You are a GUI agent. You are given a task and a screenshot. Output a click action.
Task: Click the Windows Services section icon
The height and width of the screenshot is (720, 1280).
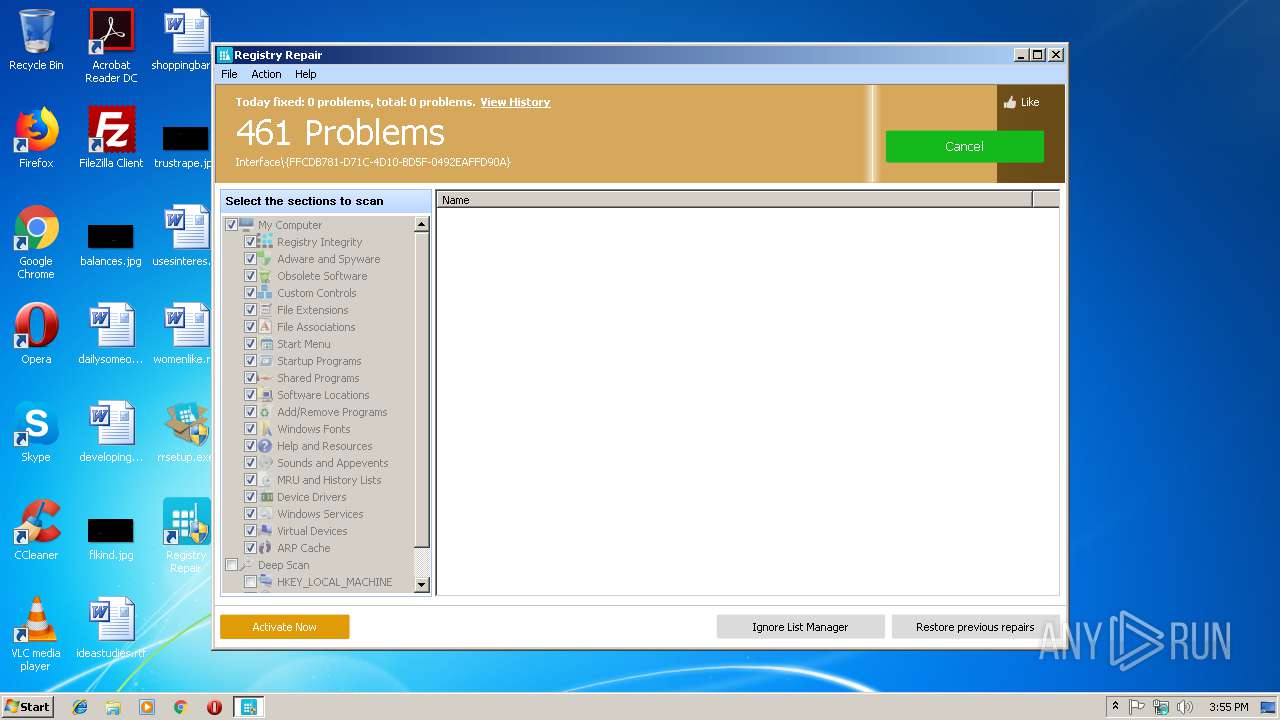[x=266, y=514]
